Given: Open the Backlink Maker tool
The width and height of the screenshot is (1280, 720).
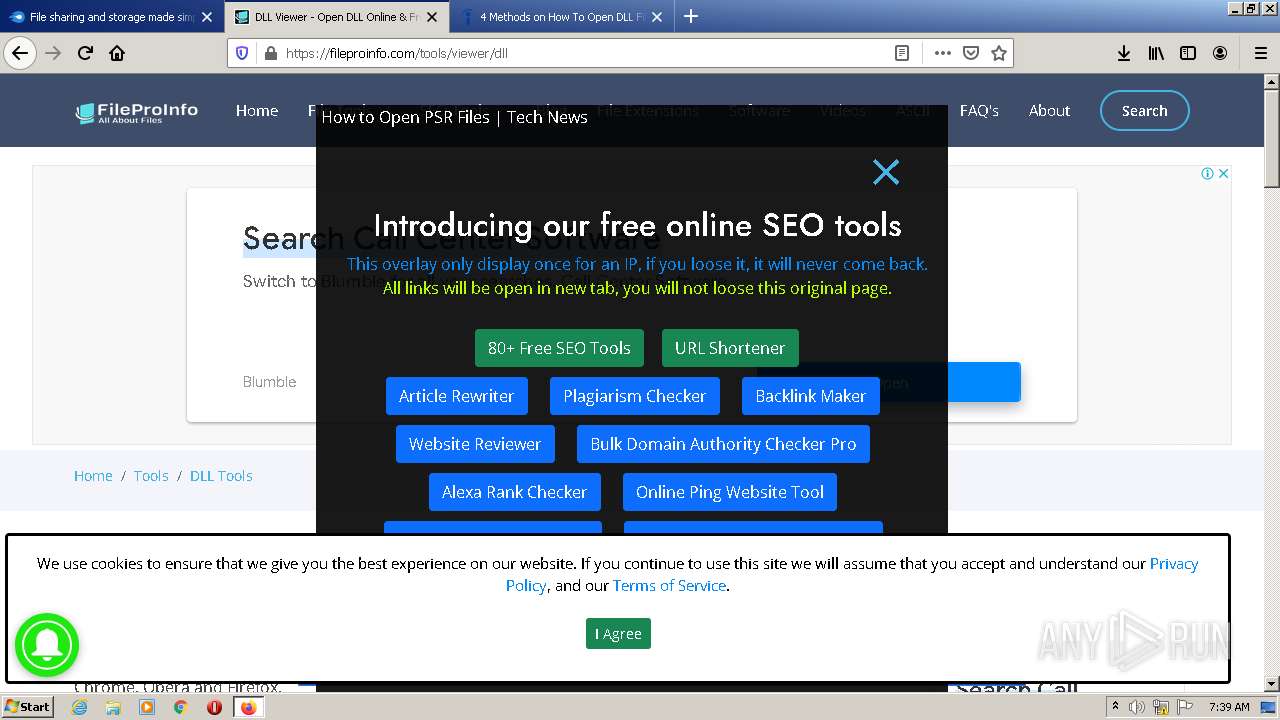Looking at the screenshot, I should coord(810,396).
